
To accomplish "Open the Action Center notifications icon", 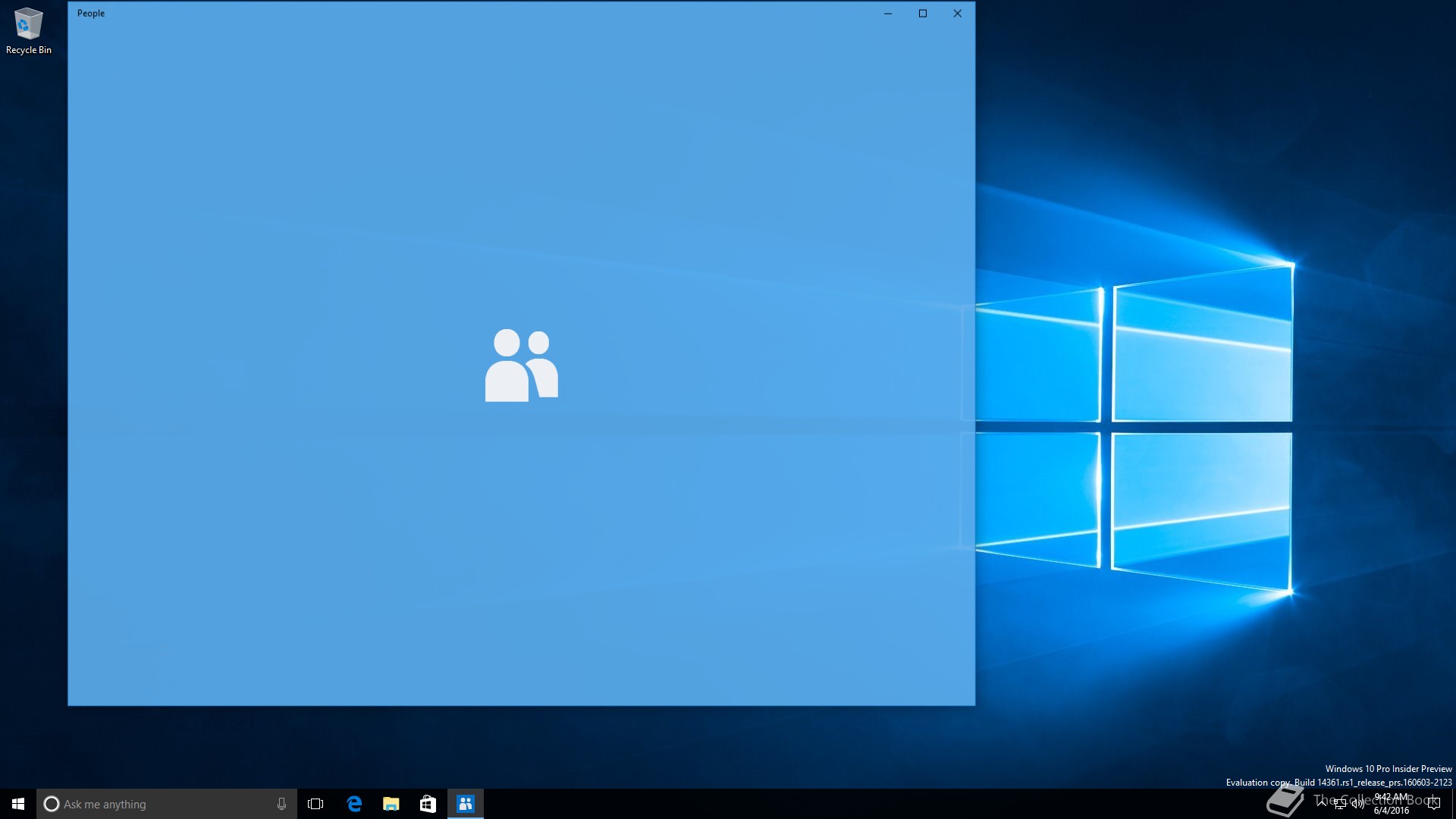I will pos(1433,804).
